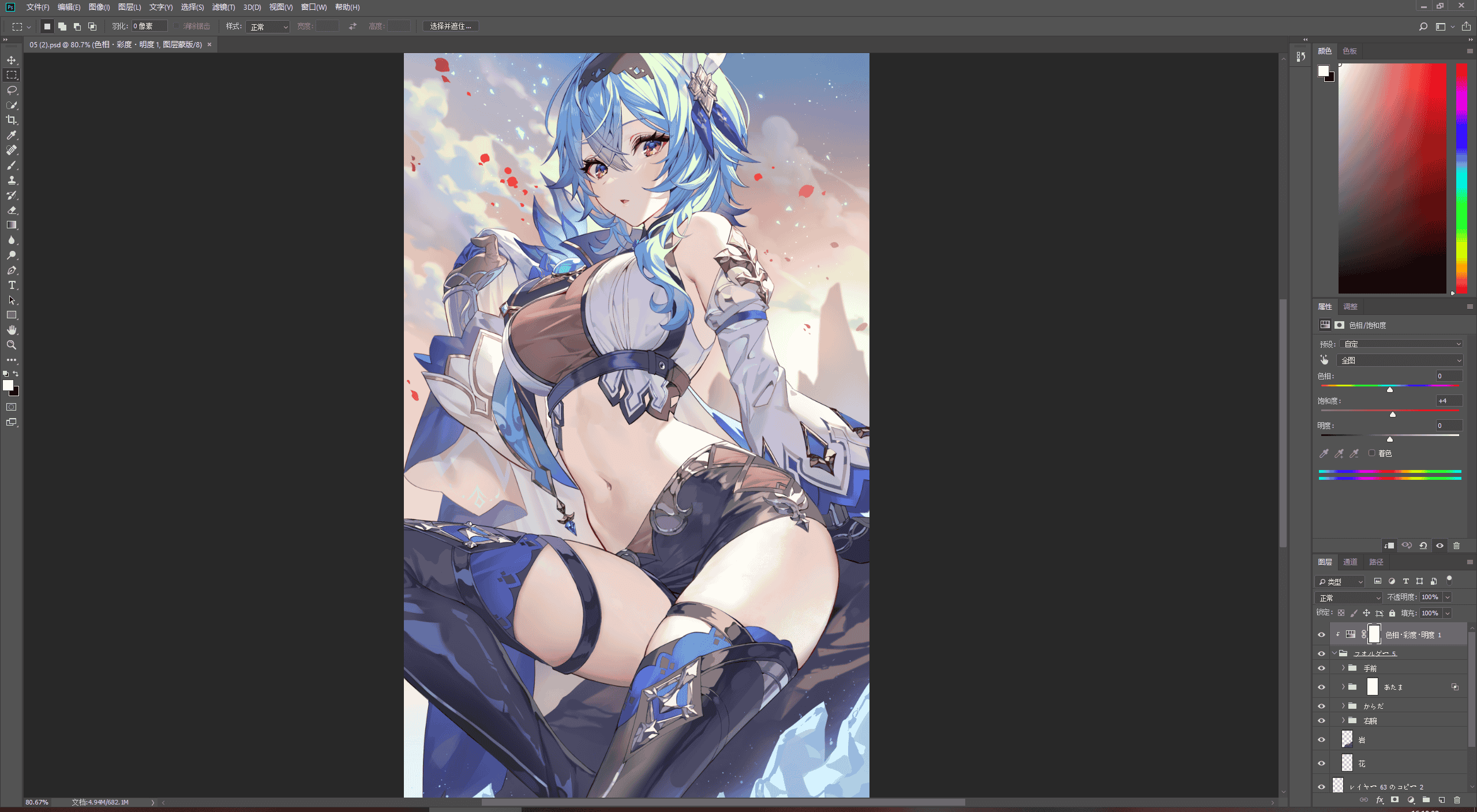This screenshot has height=812, width=1477.
Task: Hide the 花 layer
Action: pos(1321,764)
